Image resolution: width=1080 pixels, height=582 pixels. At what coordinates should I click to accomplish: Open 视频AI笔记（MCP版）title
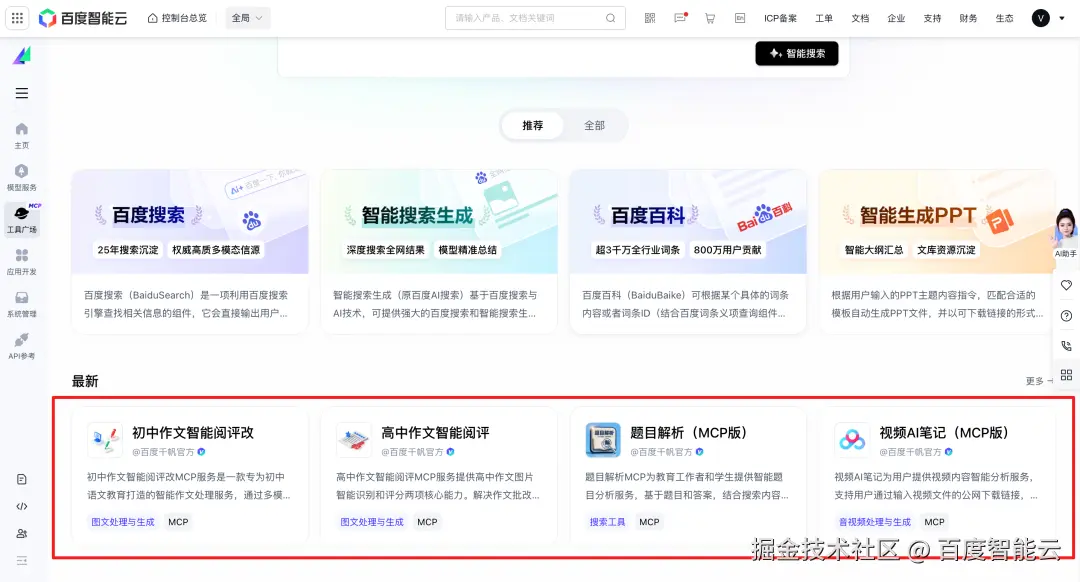coord(944,433)
